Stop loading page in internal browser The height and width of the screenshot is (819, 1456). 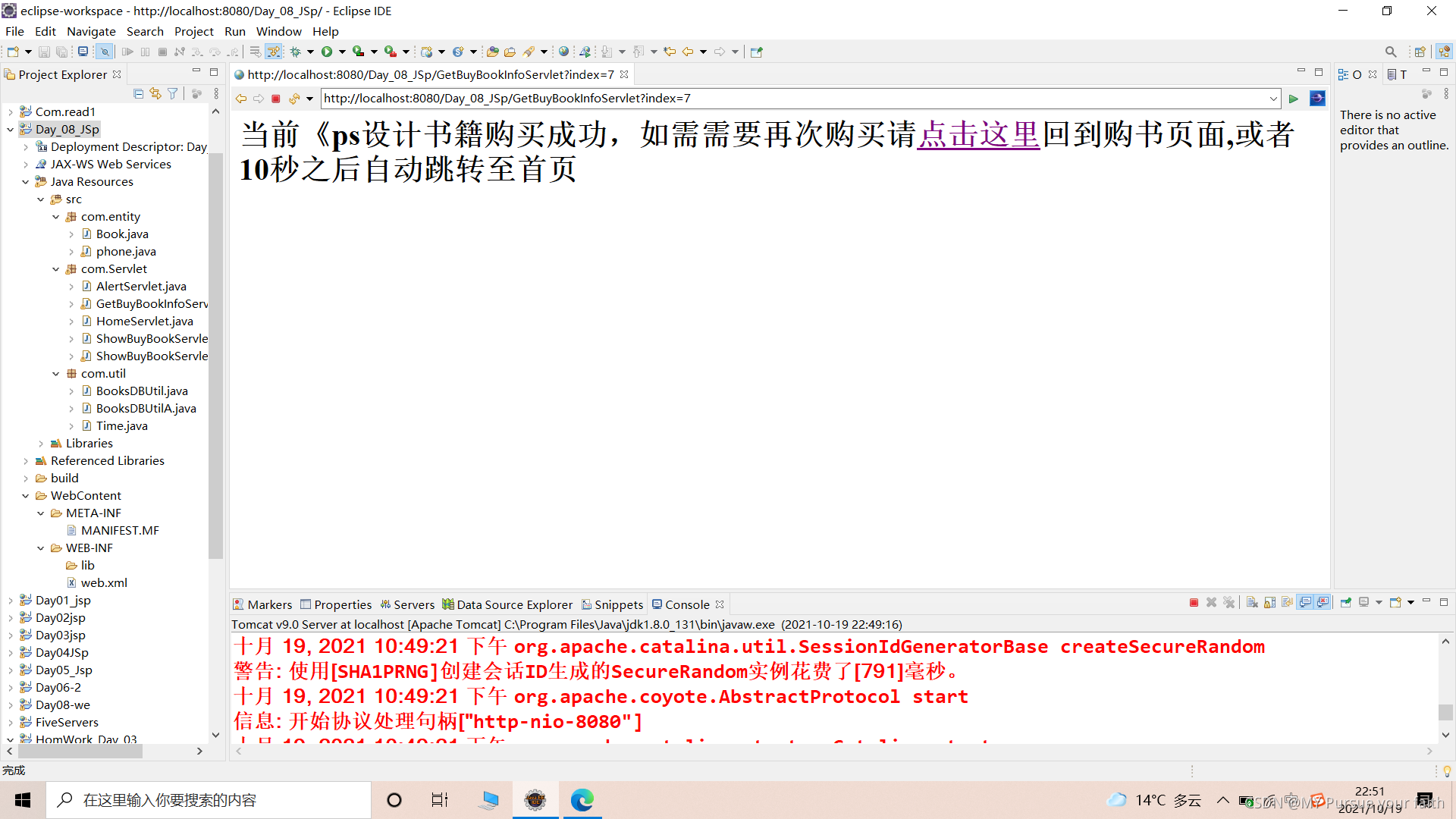pyautogui.click(x=276, y=99)
